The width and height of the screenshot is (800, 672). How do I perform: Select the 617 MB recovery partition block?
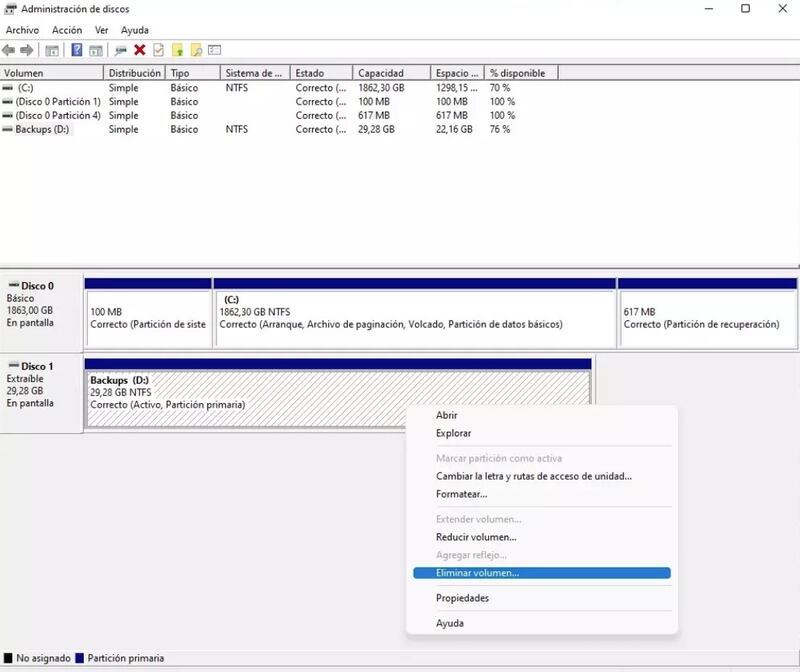707,318
